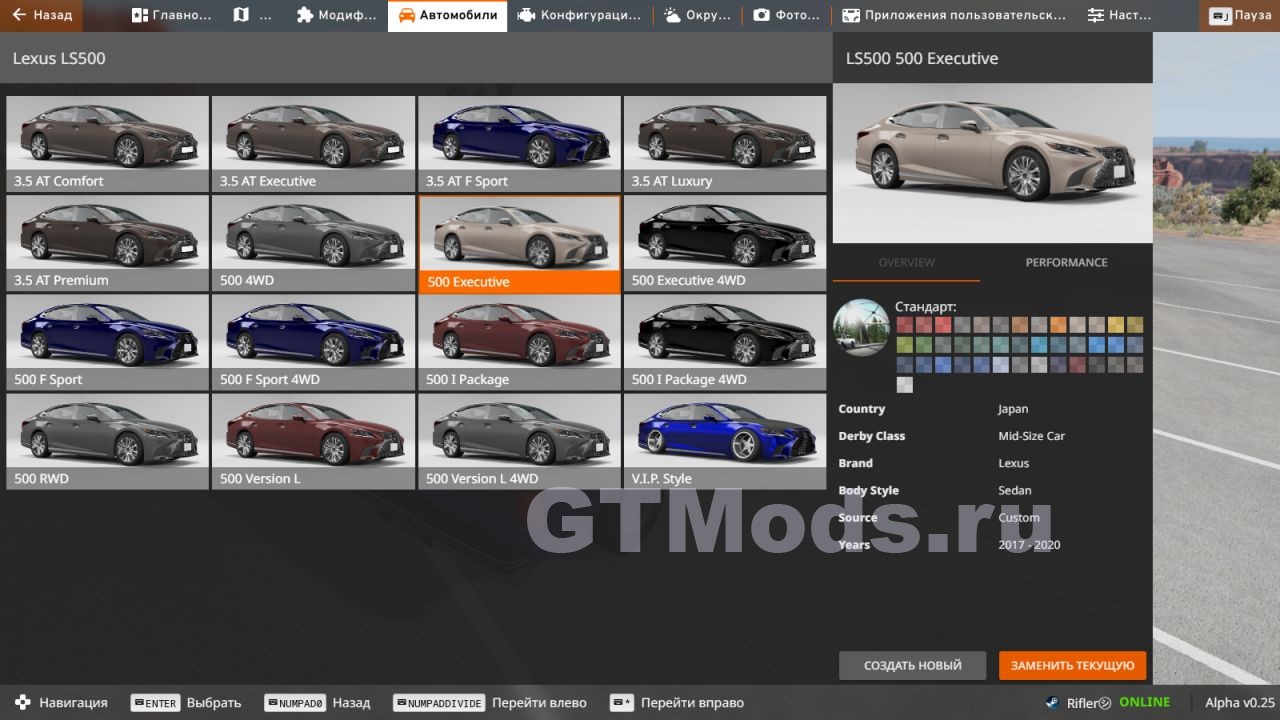Choose the 500 Version L car
1280x720 pixels.
pyautogui.click(x=313, y=441)
